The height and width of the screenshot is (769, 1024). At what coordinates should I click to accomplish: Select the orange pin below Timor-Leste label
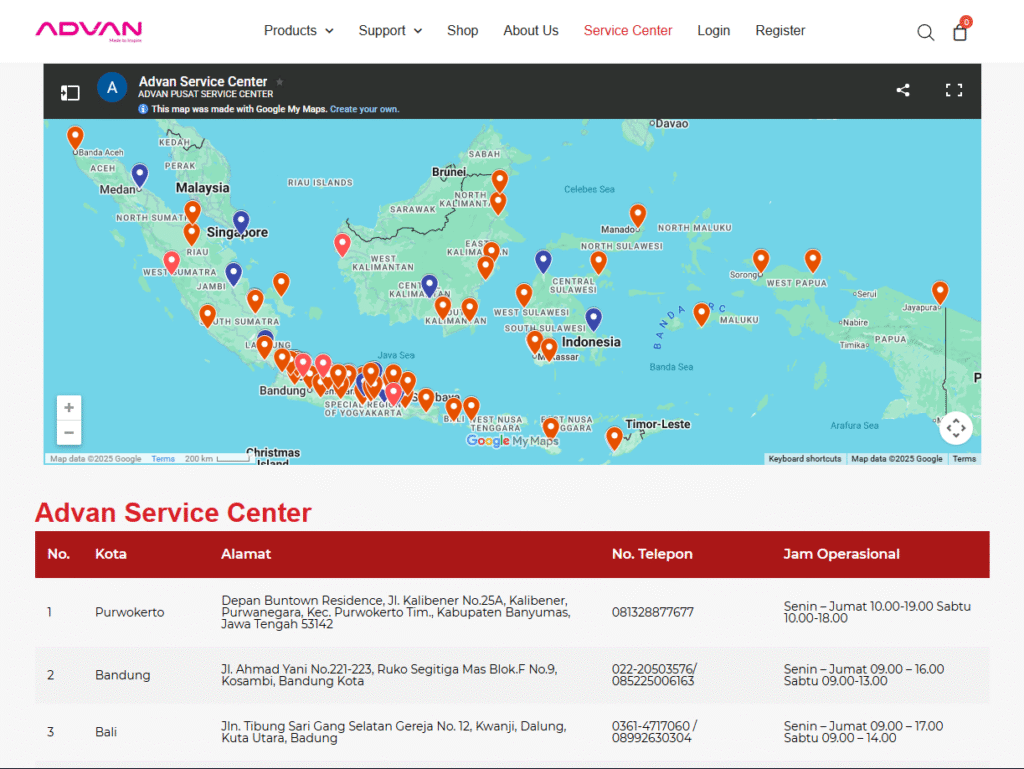pos(614,439)
